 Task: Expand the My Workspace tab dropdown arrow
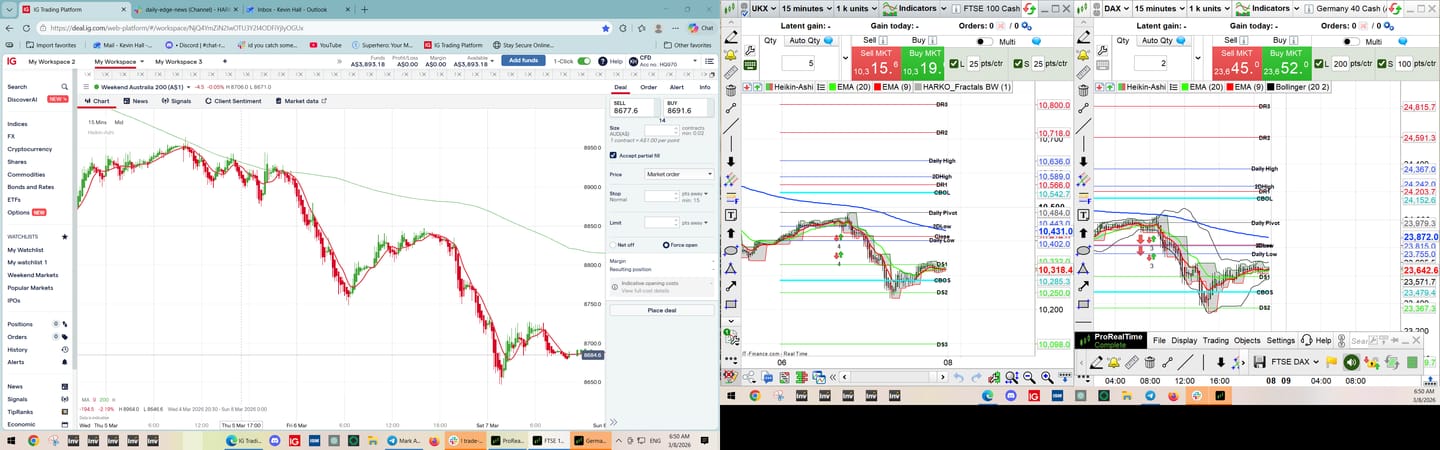point(142,61)
